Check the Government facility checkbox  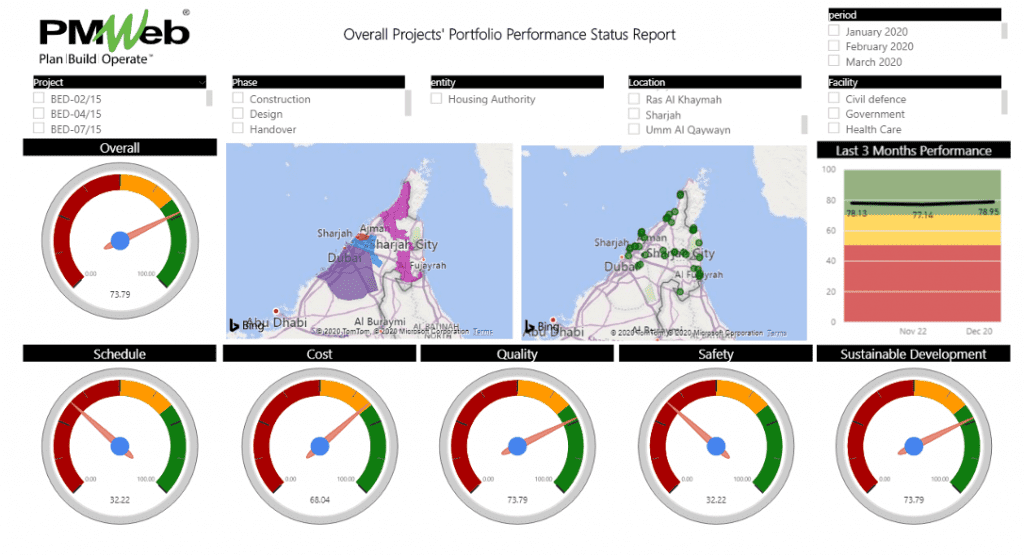[833, 113]
